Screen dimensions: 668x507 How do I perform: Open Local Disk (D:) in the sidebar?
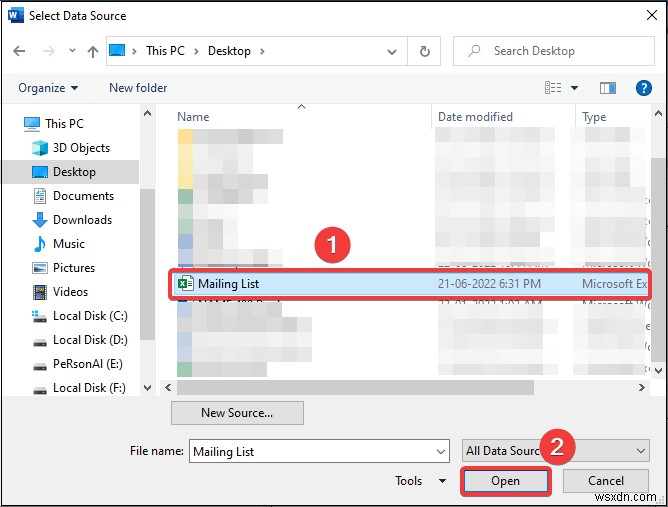coord(90,340)
